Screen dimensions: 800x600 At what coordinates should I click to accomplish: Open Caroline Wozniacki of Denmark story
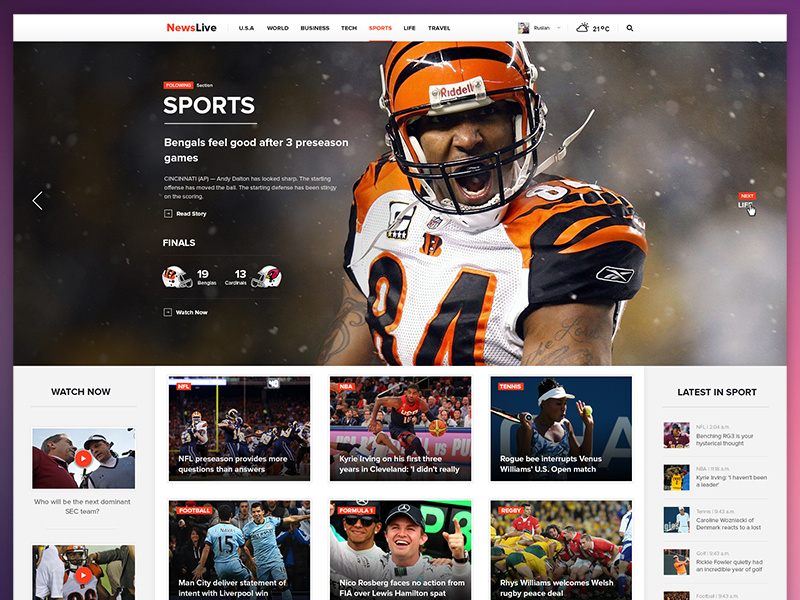coord(728,524)
